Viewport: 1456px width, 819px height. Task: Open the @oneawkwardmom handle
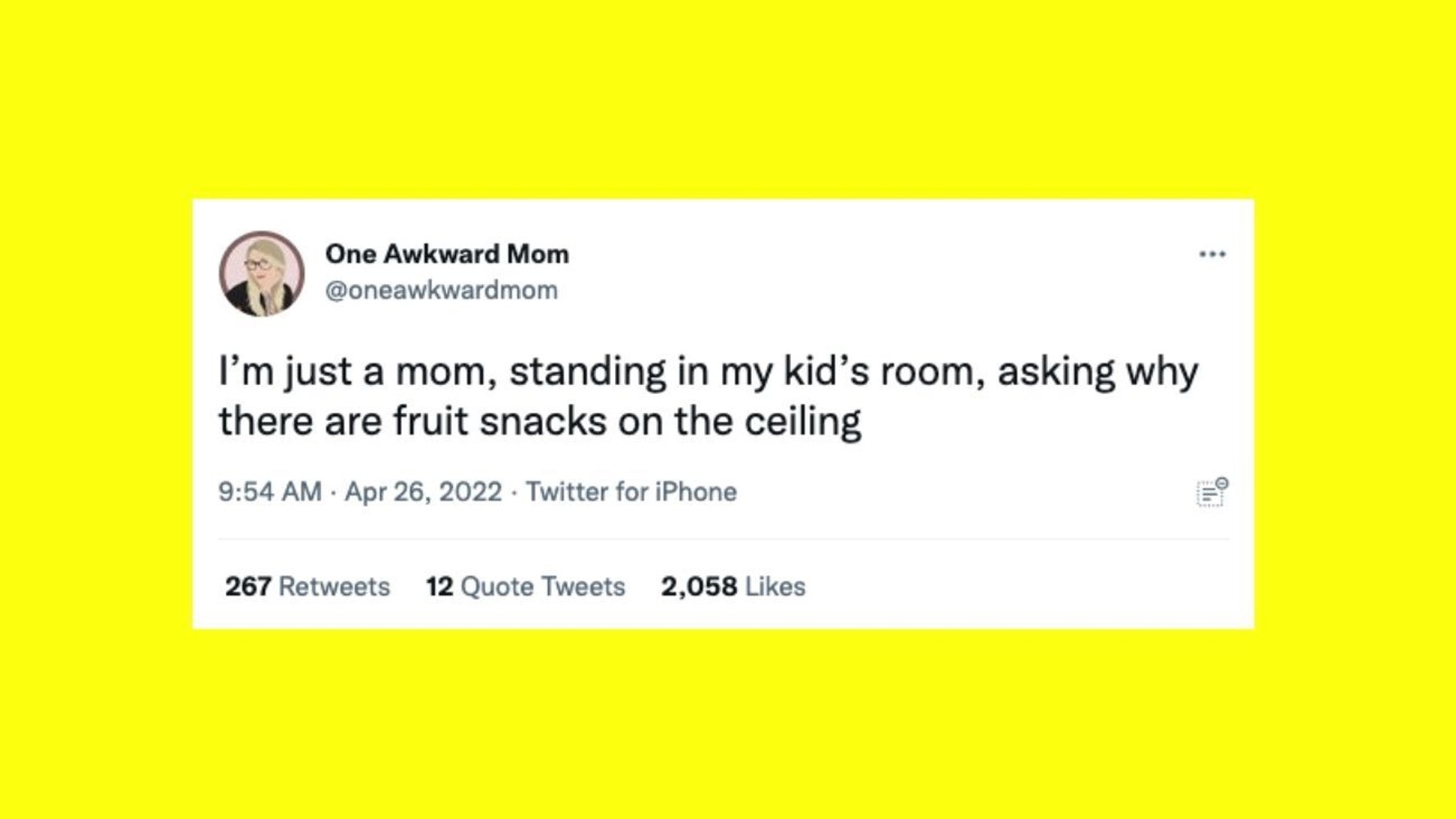(442, 288)
